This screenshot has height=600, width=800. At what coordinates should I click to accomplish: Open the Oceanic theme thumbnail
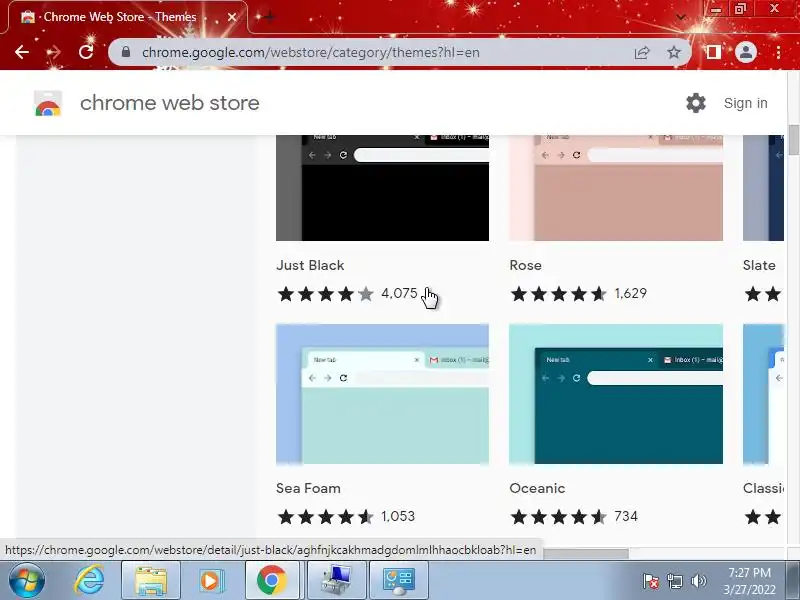(x=616, y=394)
